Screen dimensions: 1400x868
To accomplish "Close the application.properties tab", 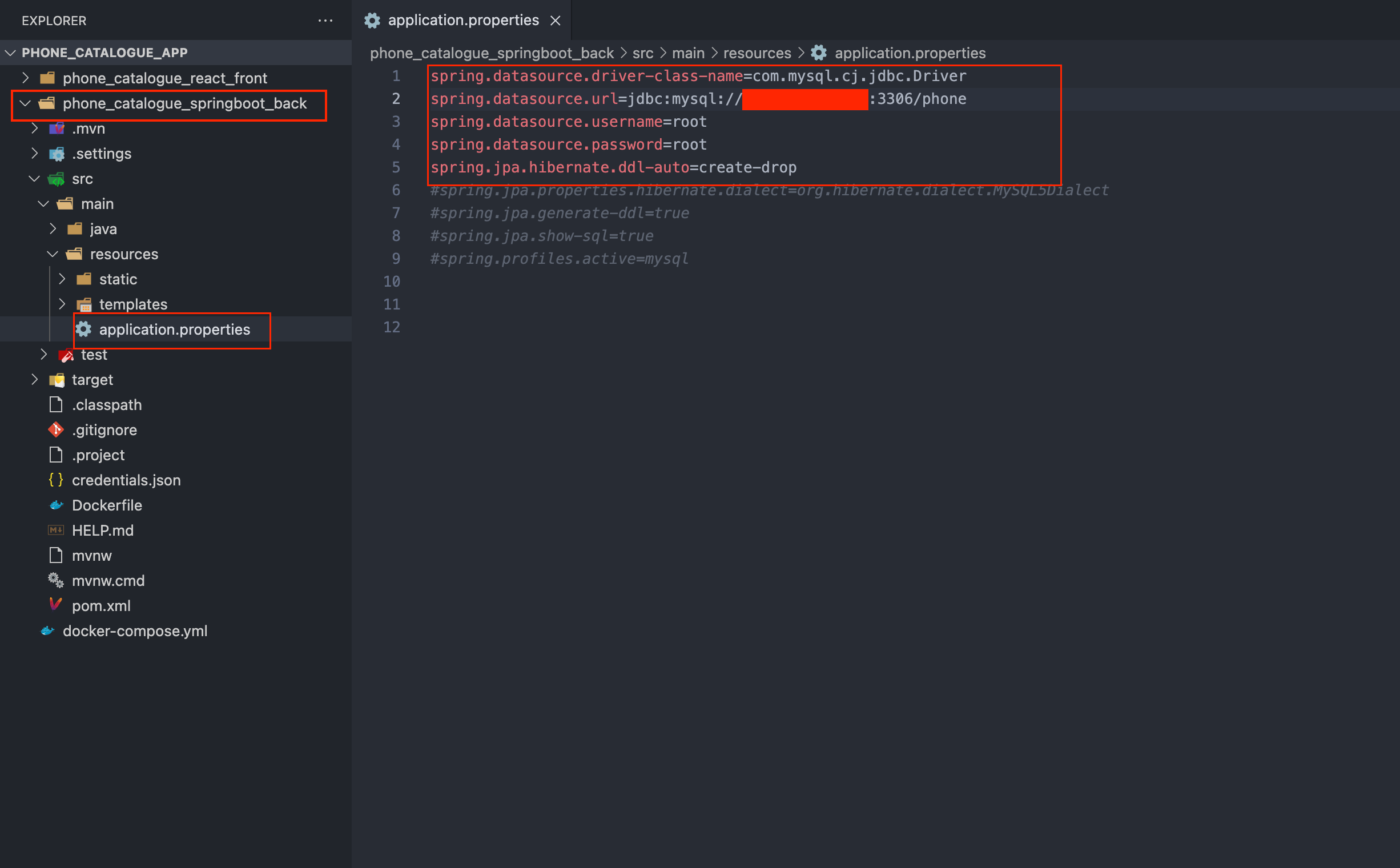I will point(555,21).
